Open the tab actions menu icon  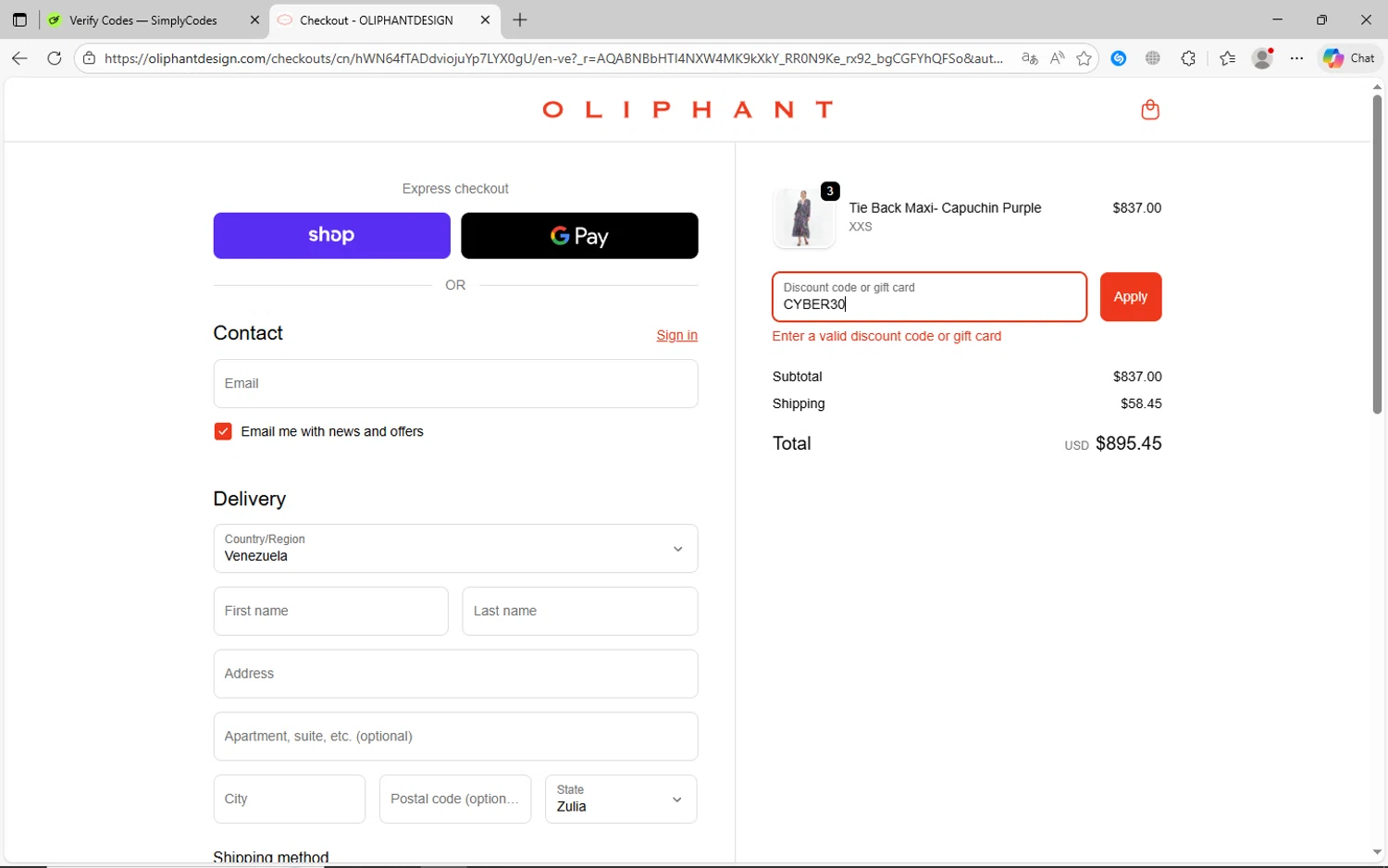coord(19,19)
